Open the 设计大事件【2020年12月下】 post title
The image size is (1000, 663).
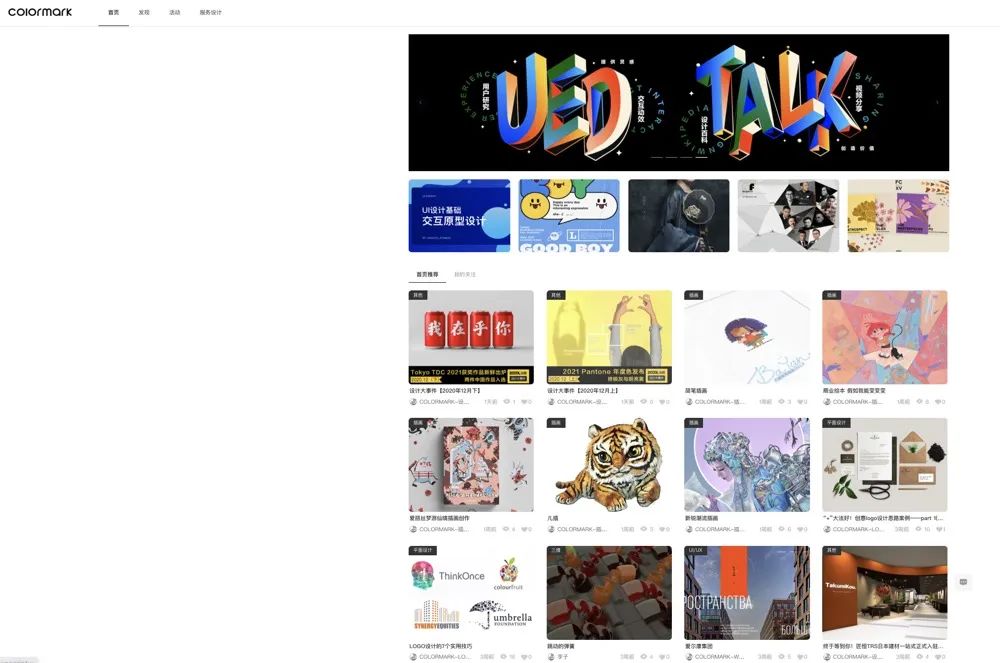coord(445,391)
